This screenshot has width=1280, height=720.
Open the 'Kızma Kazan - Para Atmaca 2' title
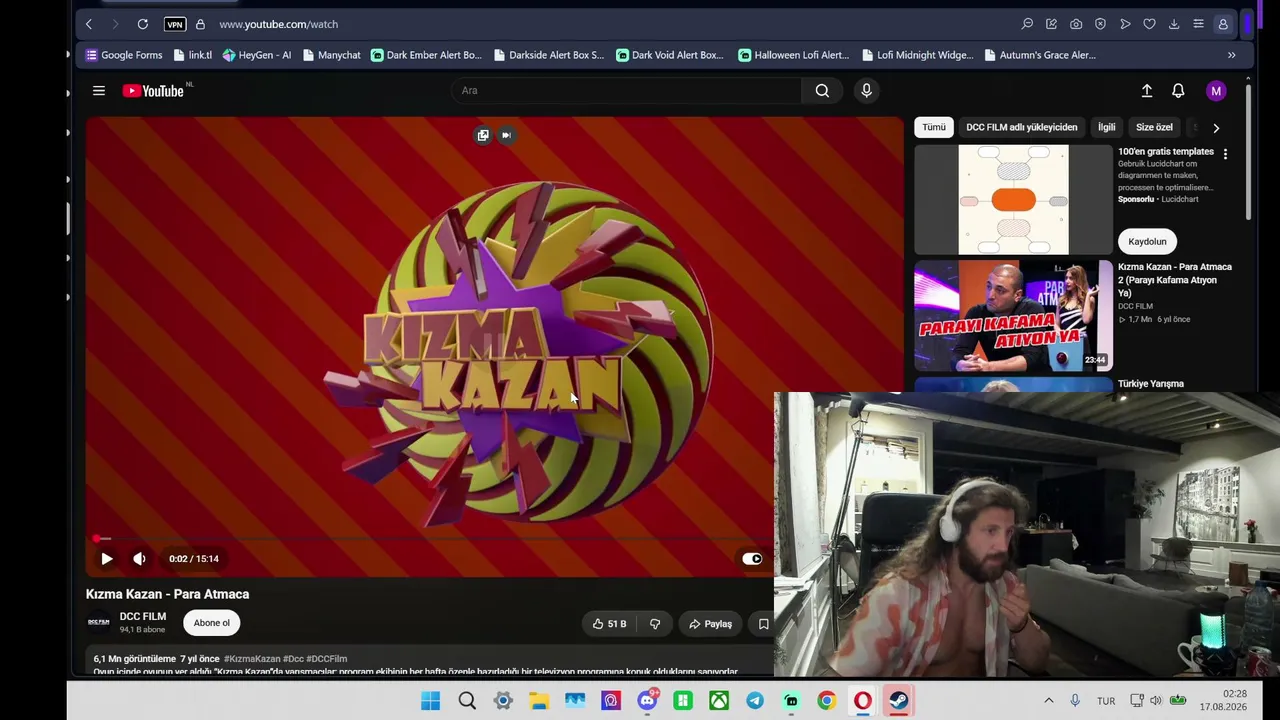[1175, 280]
